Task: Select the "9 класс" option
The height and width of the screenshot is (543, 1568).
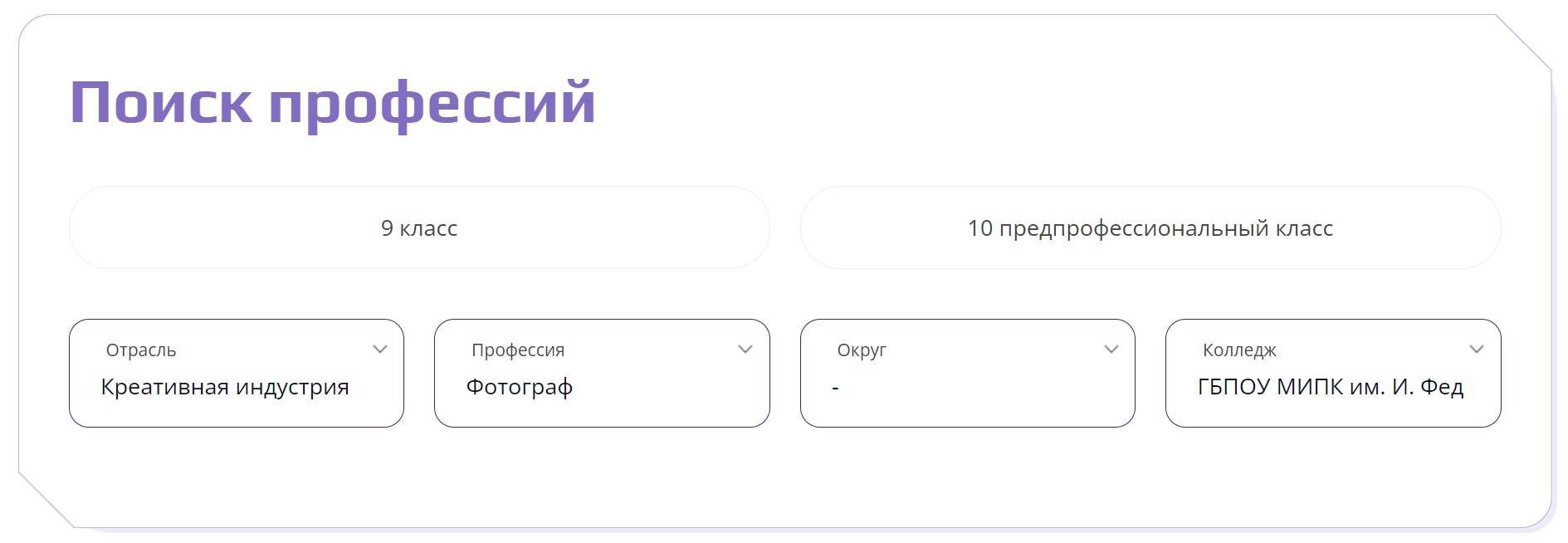Action: pyautogui.click(x=419, y=228)
